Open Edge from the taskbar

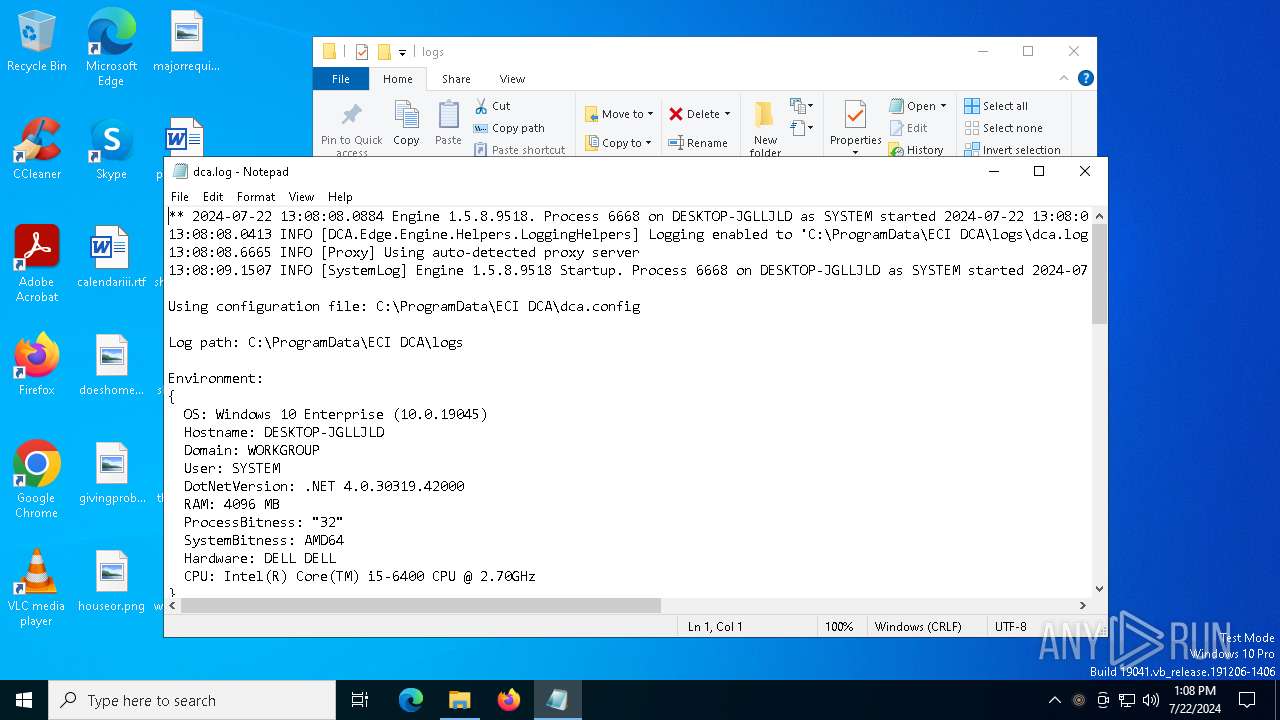pos(411,700)
